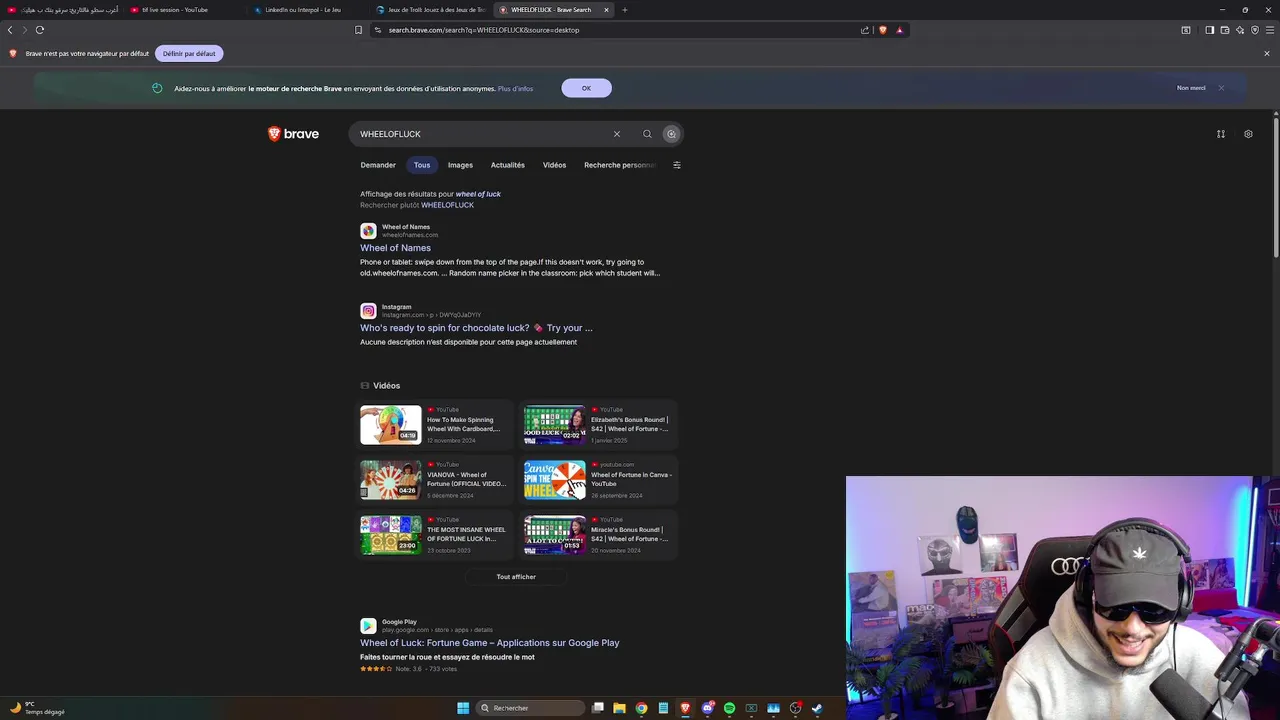Open File Explorer from the taskbar
This screenshot has width=1280, height=720.
point(619,708)
